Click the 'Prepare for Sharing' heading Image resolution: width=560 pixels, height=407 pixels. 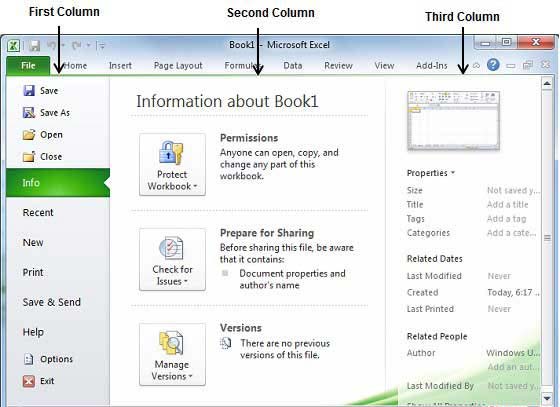tap(267, 233)
